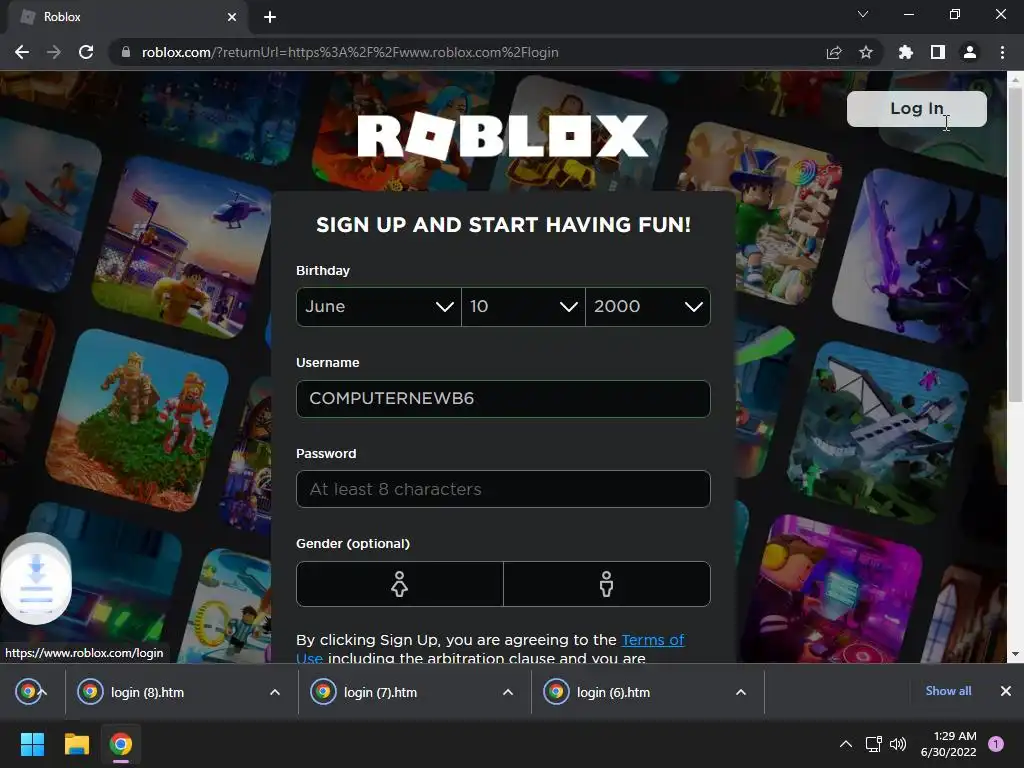The image size is (1024, 768).
Task: Open the notification badge in the tray
Action: point(996,744)
